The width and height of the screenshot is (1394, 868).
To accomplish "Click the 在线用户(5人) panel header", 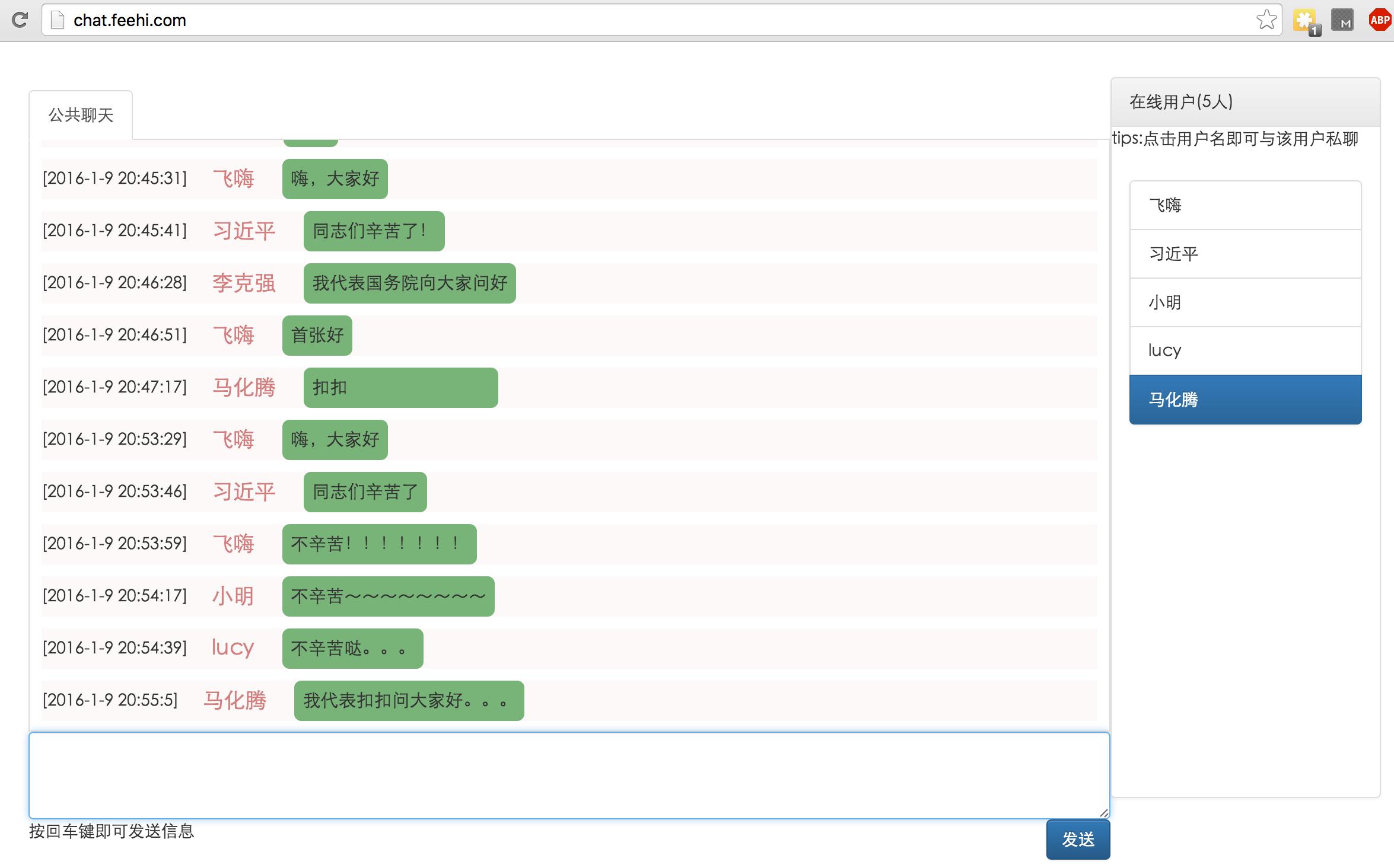I will click(x=1245, y=102).
